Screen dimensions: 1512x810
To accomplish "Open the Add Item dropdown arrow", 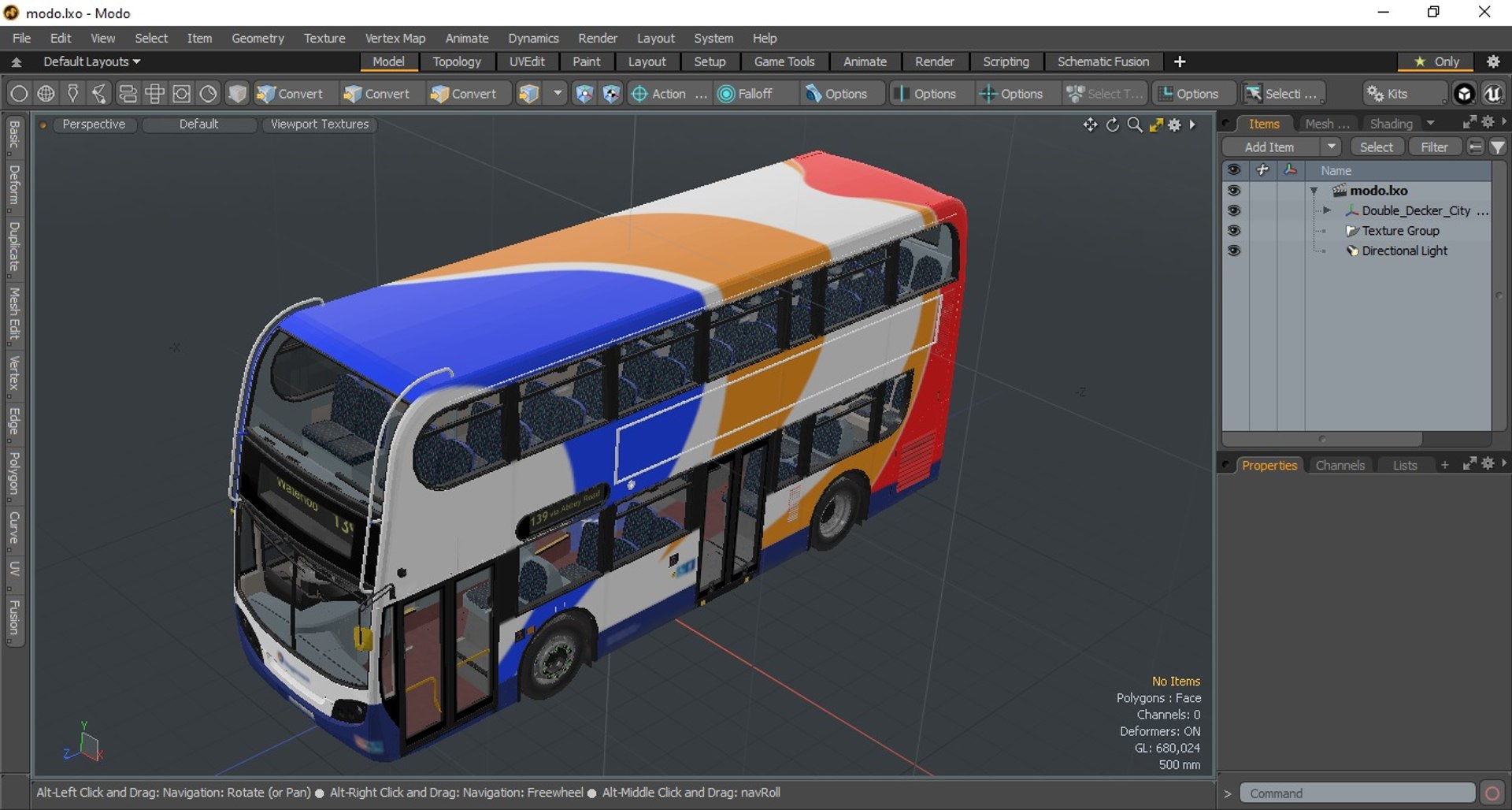I will click(x=1331, y=147).
